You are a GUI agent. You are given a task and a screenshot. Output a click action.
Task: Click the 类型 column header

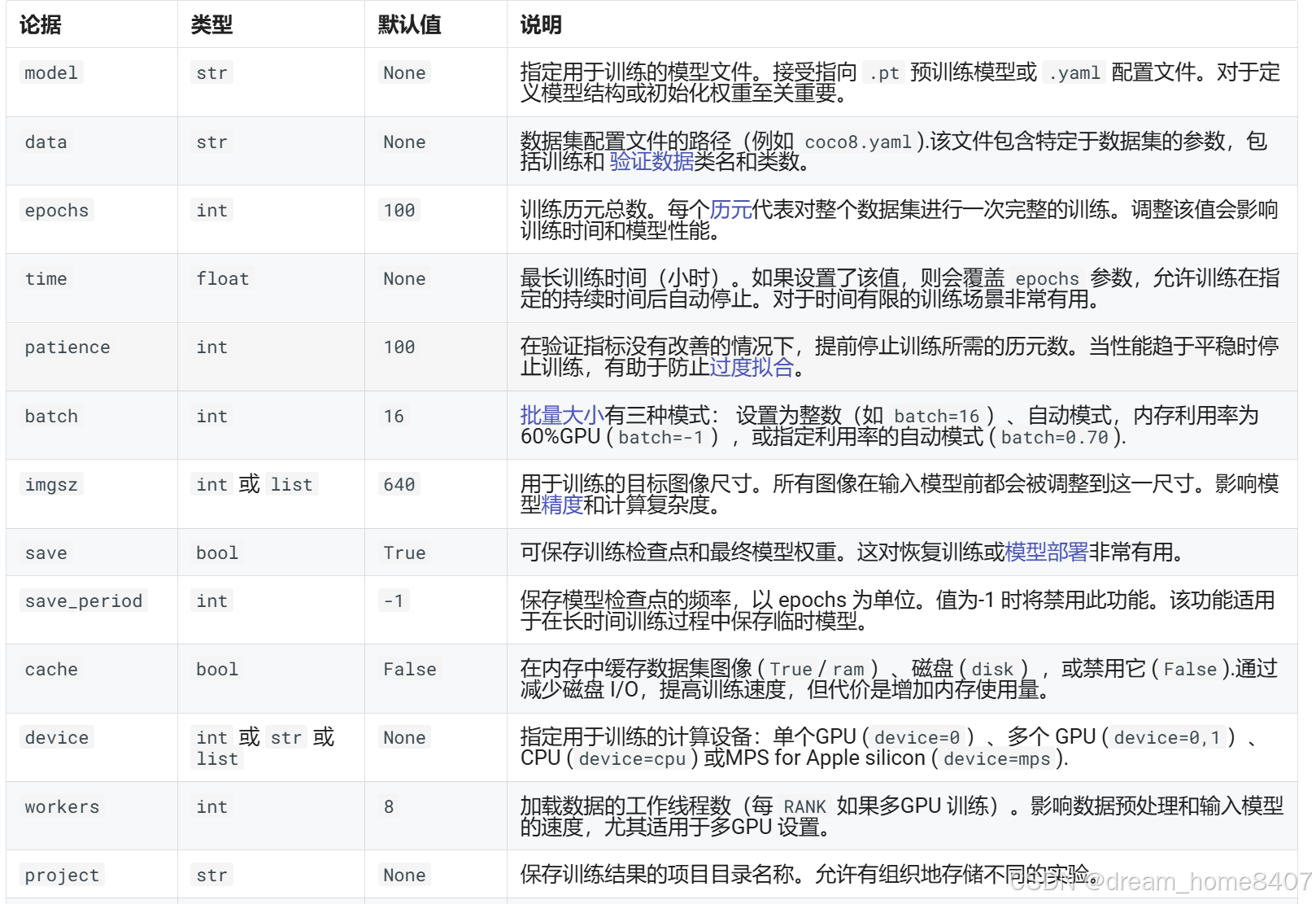[x=211, y=25]
